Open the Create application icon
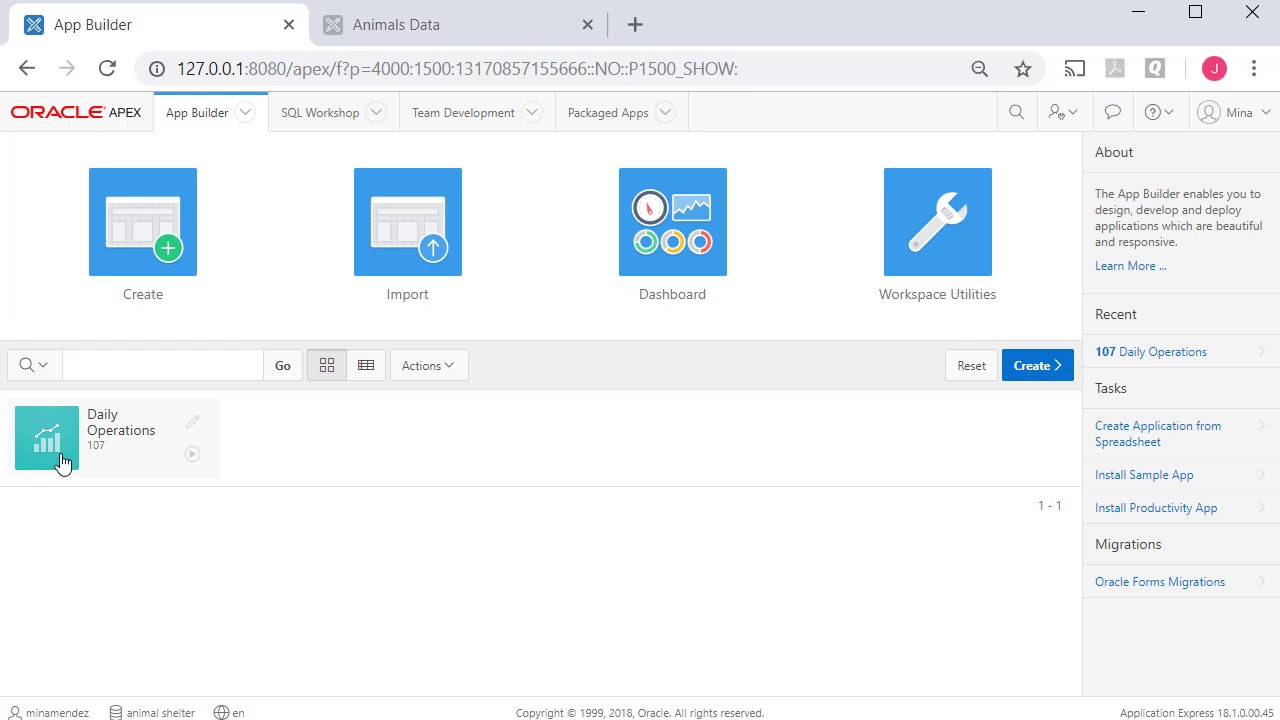1280x720 pixels. [x=143, y=222]
